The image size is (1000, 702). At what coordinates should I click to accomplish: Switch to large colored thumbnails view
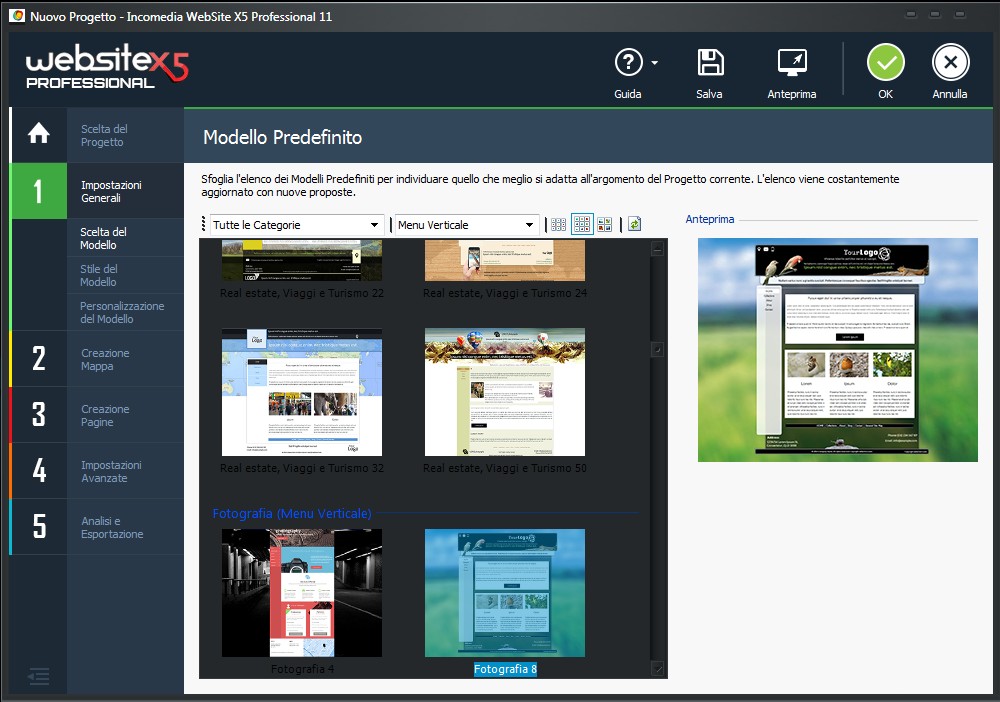[x=605, y=224]
